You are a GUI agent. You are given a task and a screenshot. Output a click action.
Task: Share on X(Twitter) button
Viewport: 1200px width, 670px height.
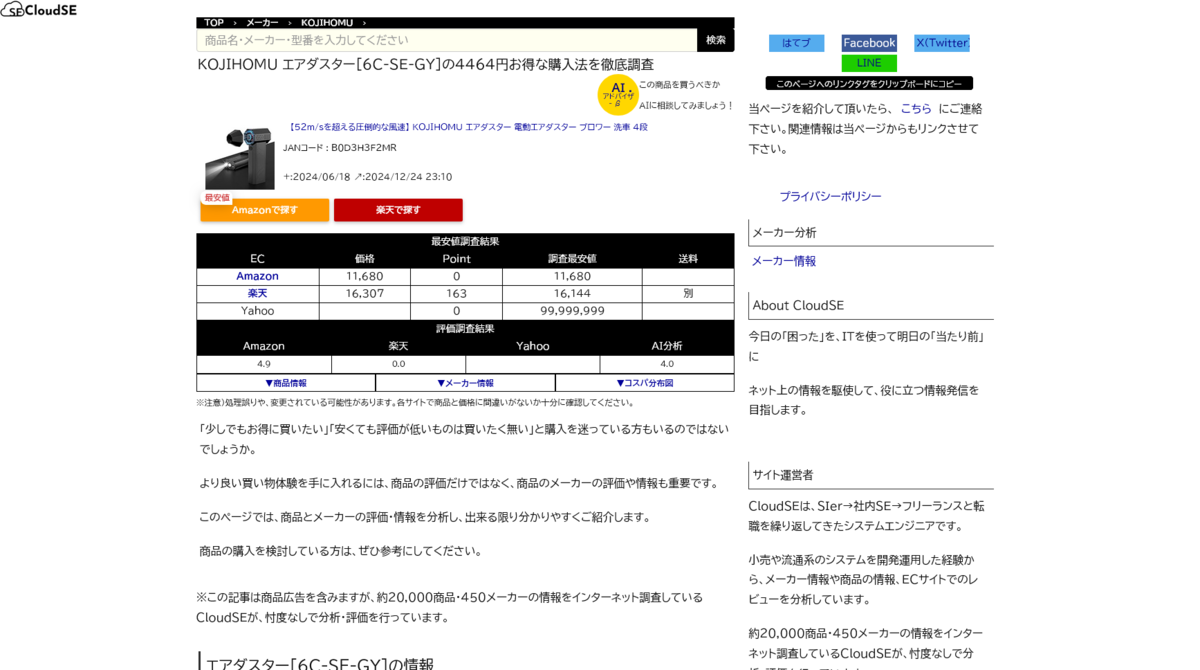942,43
